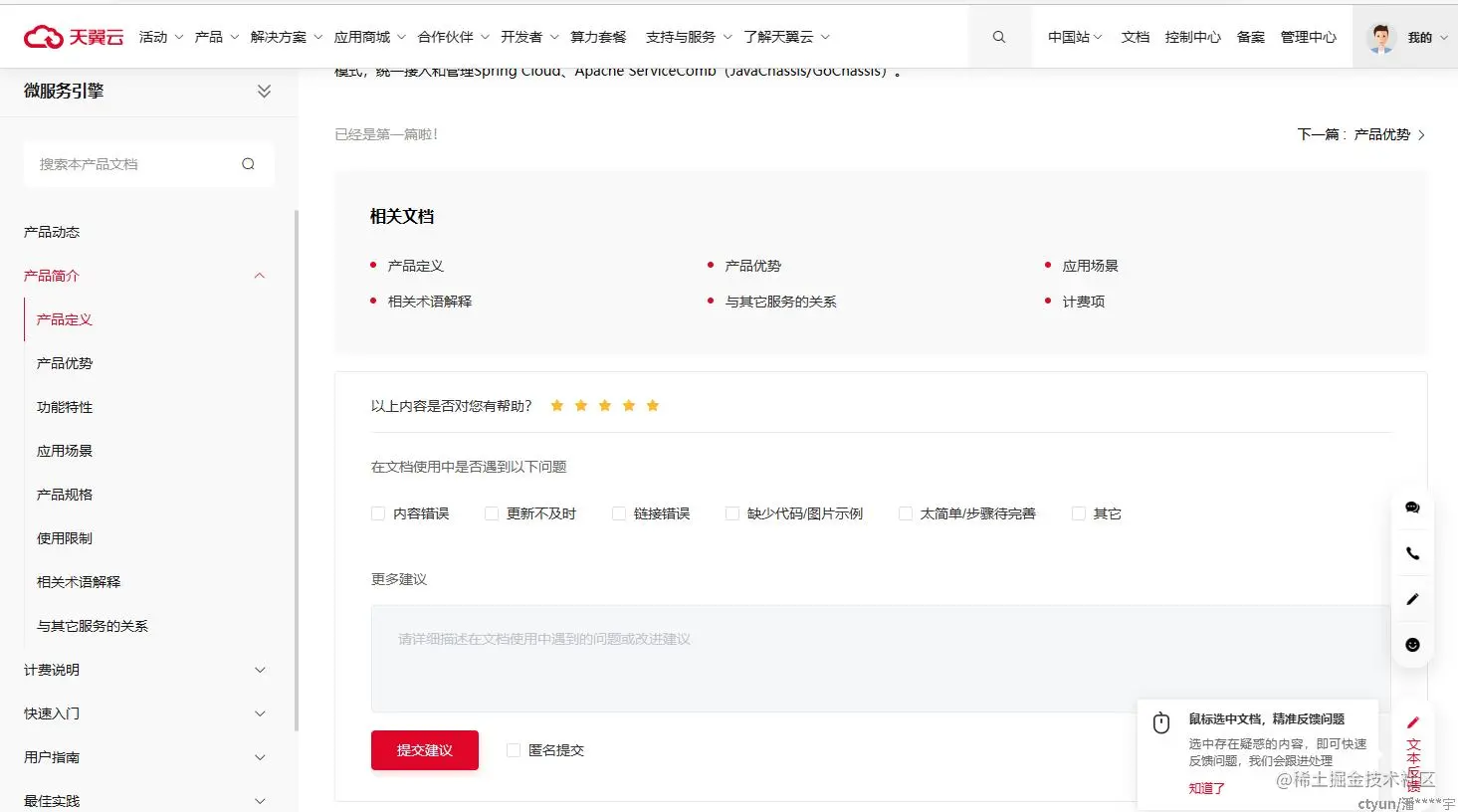Open the 开发者 top menu

click(530, 37)
